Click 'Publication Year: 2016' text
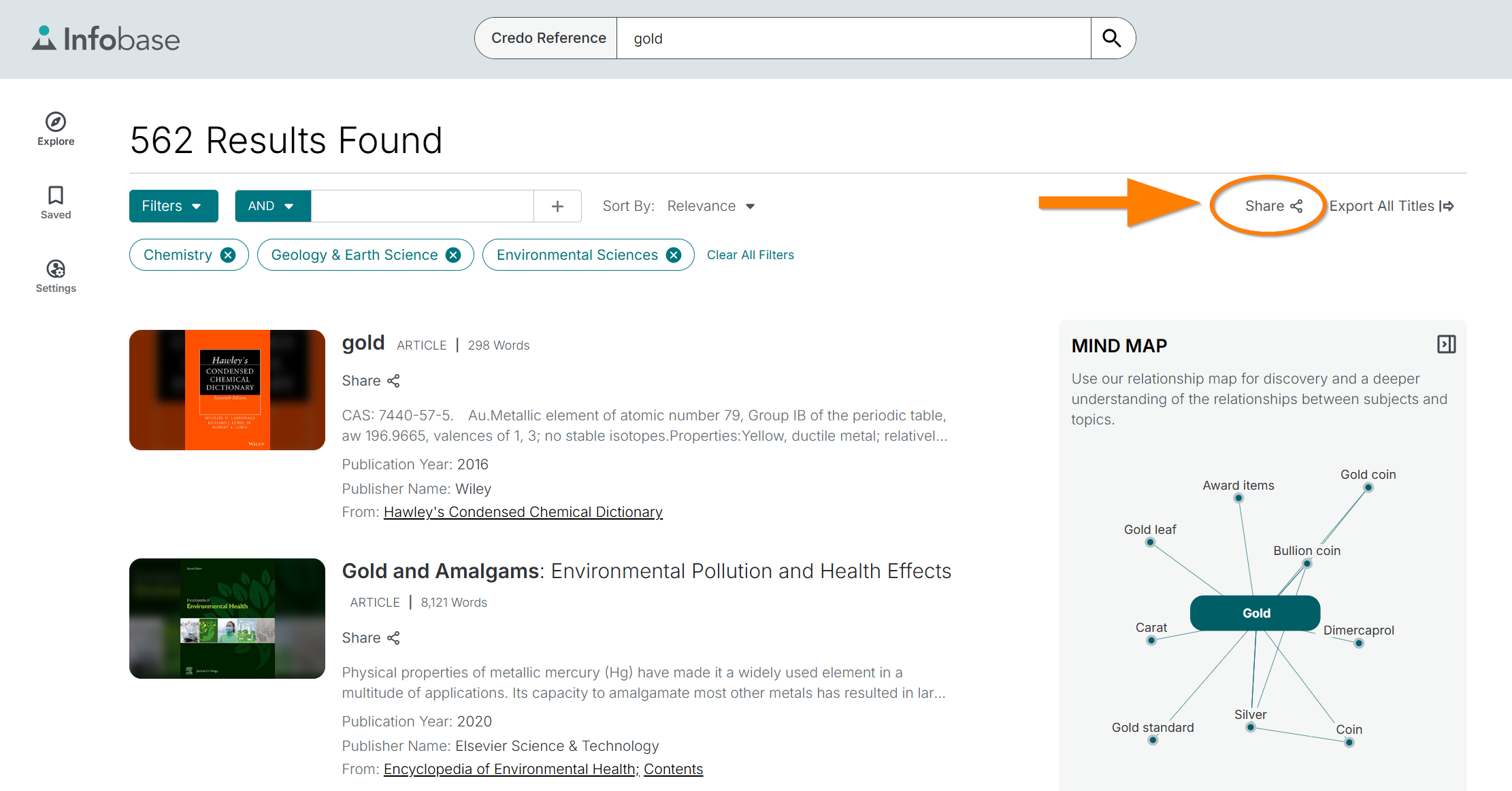 point(415,465)
